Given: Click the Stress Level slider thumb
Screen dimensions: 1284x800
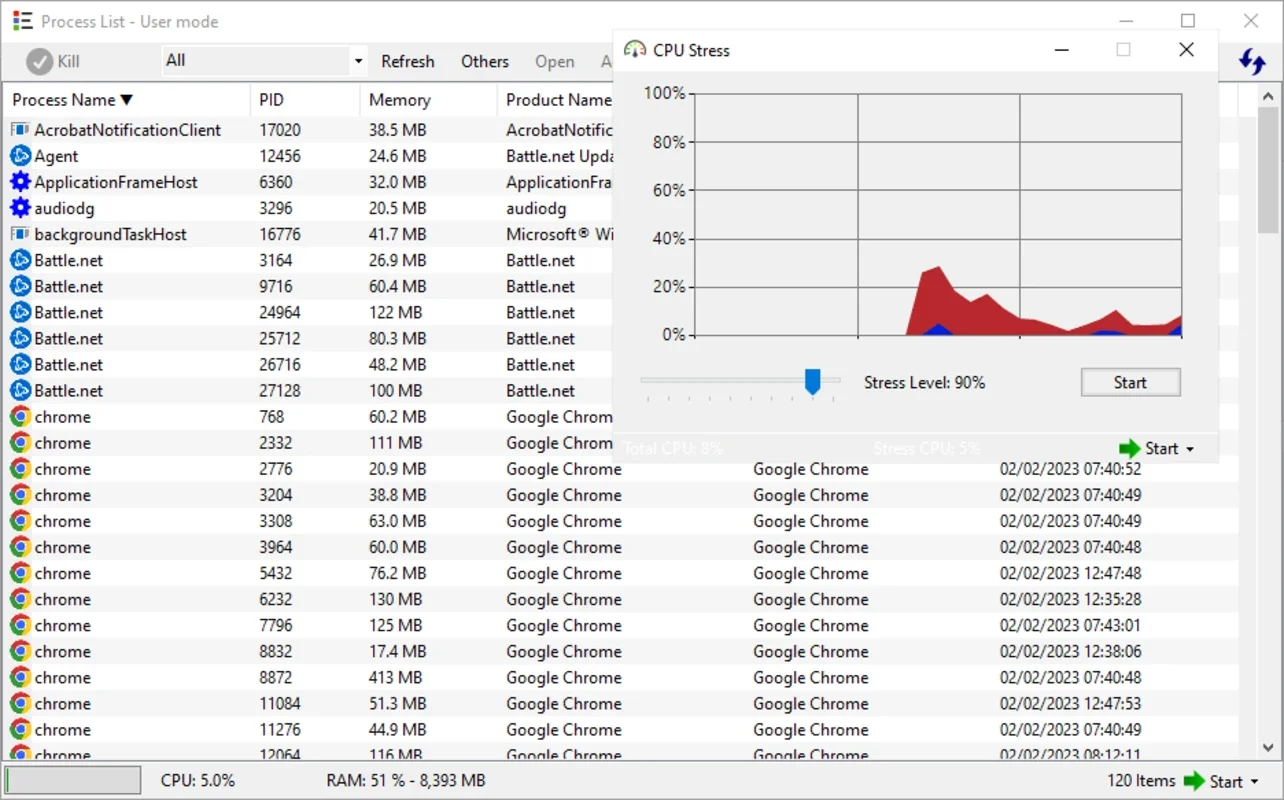Looking at the screenshot, I should pos(813,382).
